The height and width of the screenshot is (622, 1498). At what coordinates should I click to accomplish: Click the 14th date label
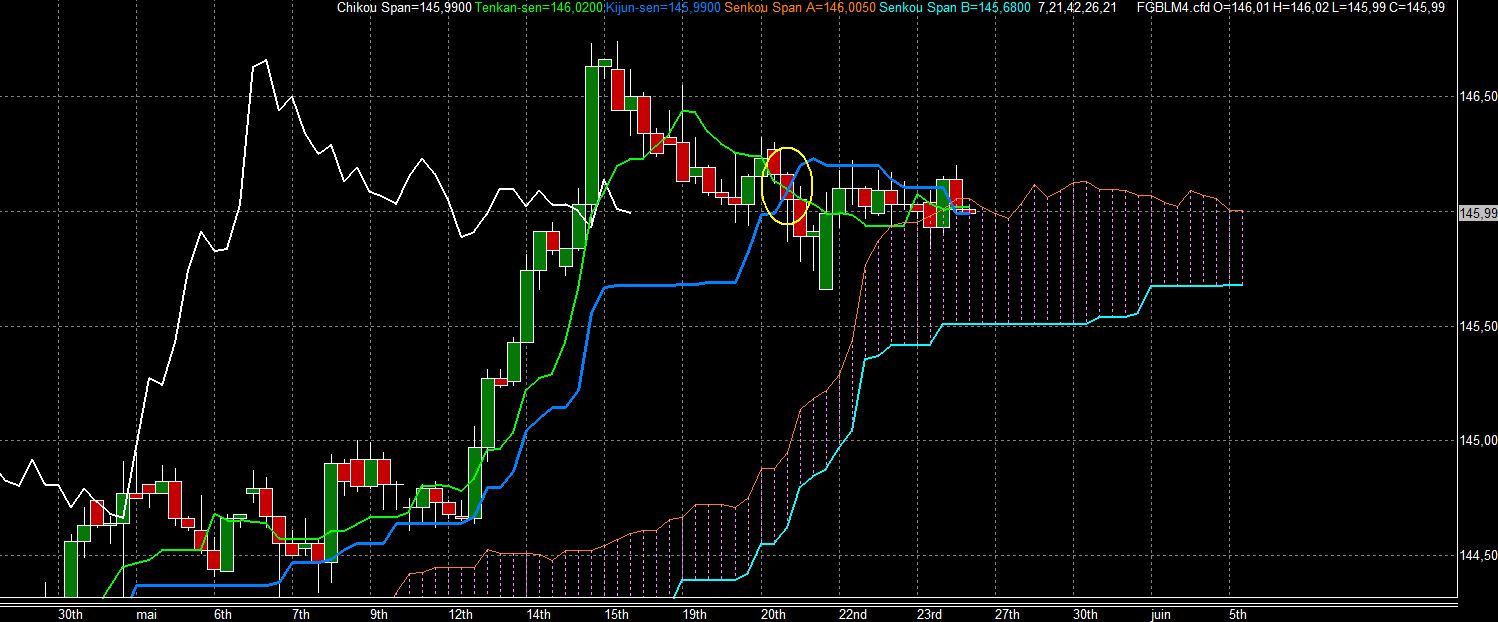pos(540,613)
